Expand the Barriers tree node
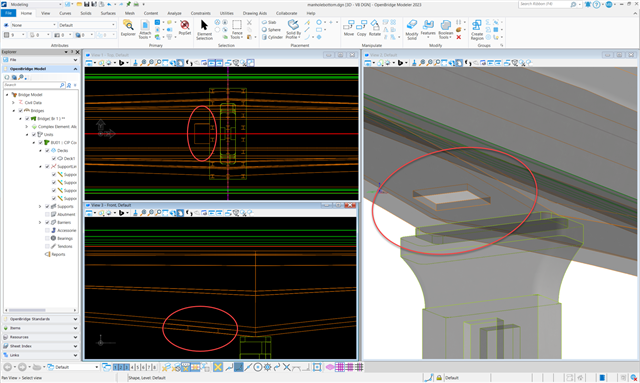The height and width of the screenshot is (383, 640). pyautogui.click(x=40, y=222)
